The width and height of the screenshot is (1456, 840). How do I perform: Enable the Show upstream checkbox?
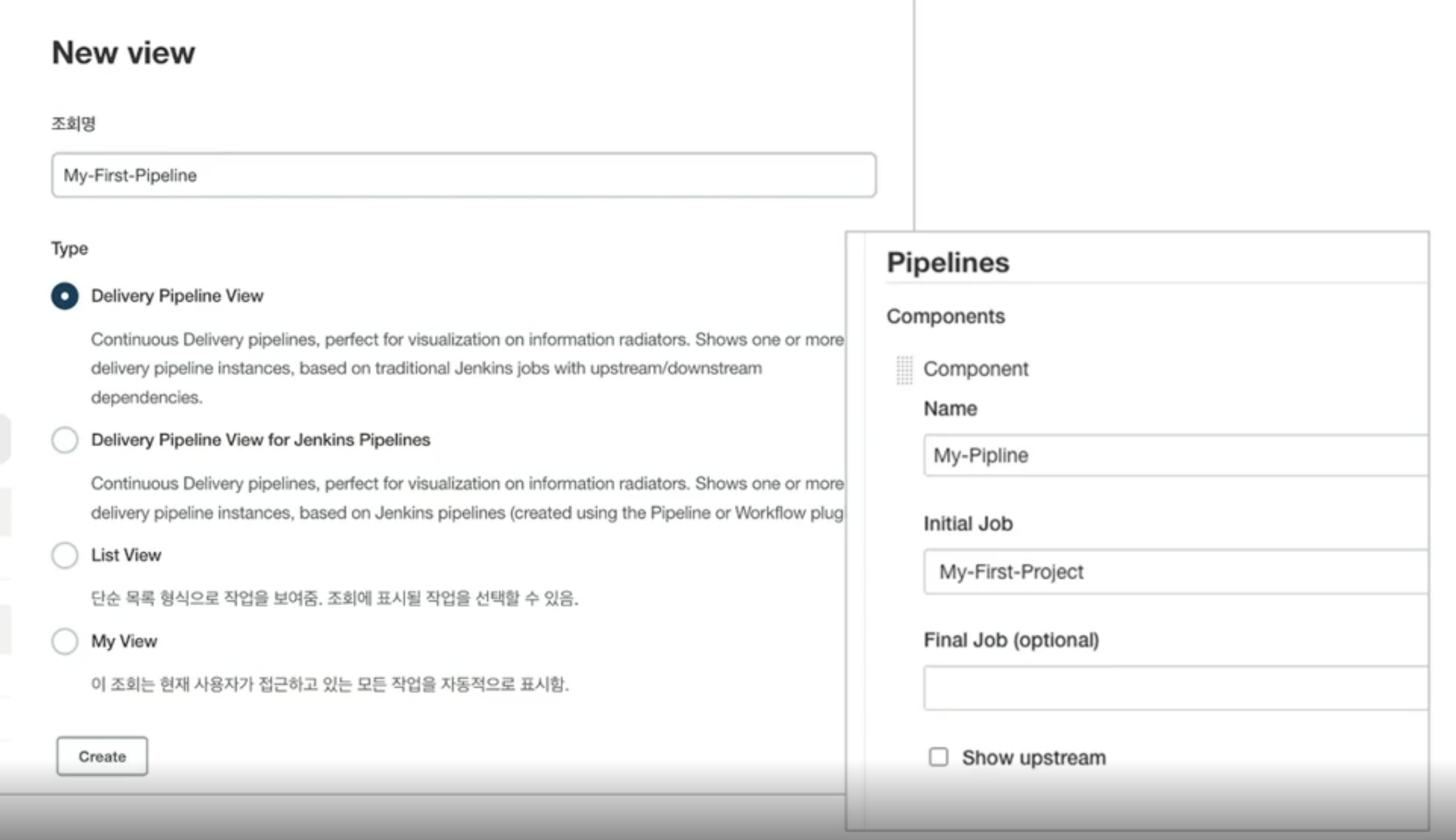tap(938, 756)
